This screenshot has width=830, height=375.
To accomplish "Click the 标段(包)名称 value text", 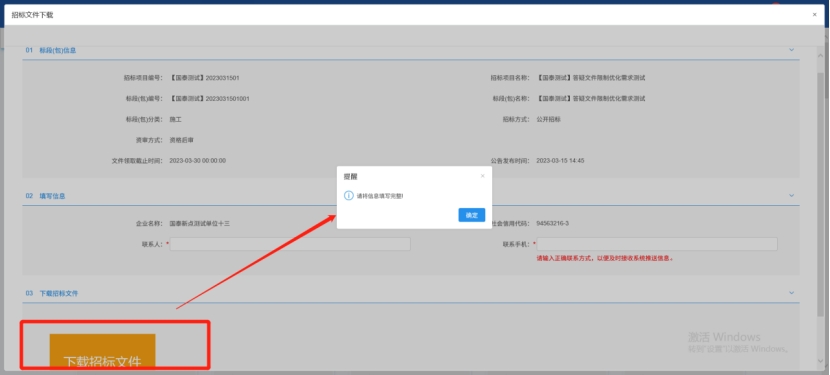I will tap(590, 99).
